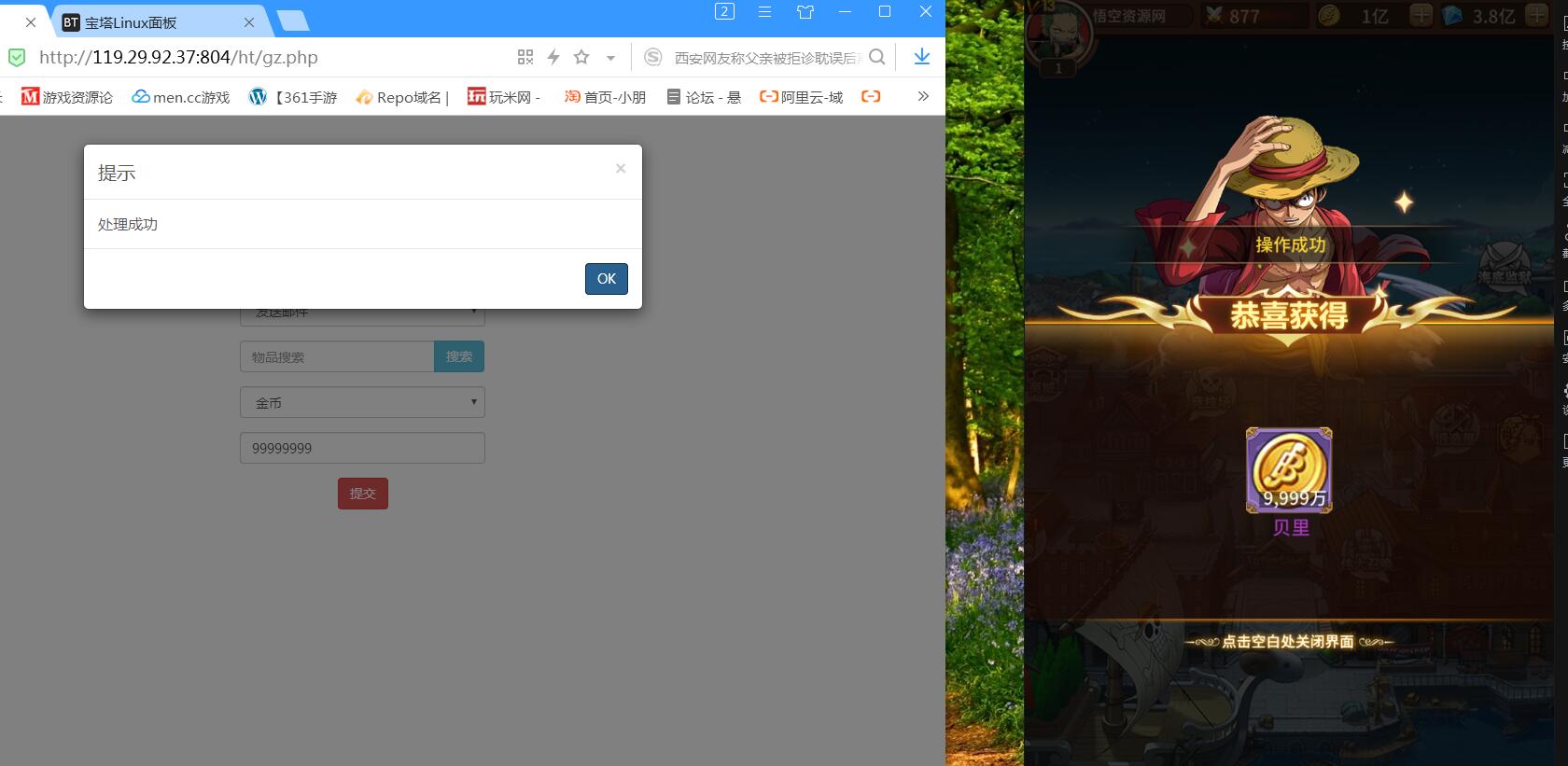This screenshot has height=766, width=1568.
Task: Click the plus icon beside 1亿
Action: (x=1421, y=16)
